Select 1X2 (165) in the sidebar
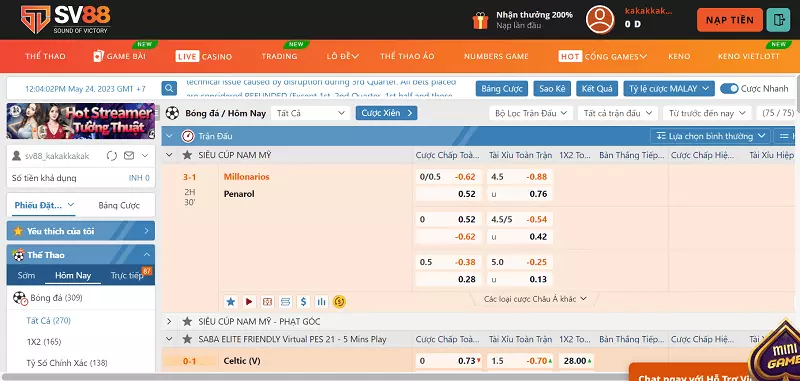The width and height of the screenshot is (800, 381). [44, 342]
